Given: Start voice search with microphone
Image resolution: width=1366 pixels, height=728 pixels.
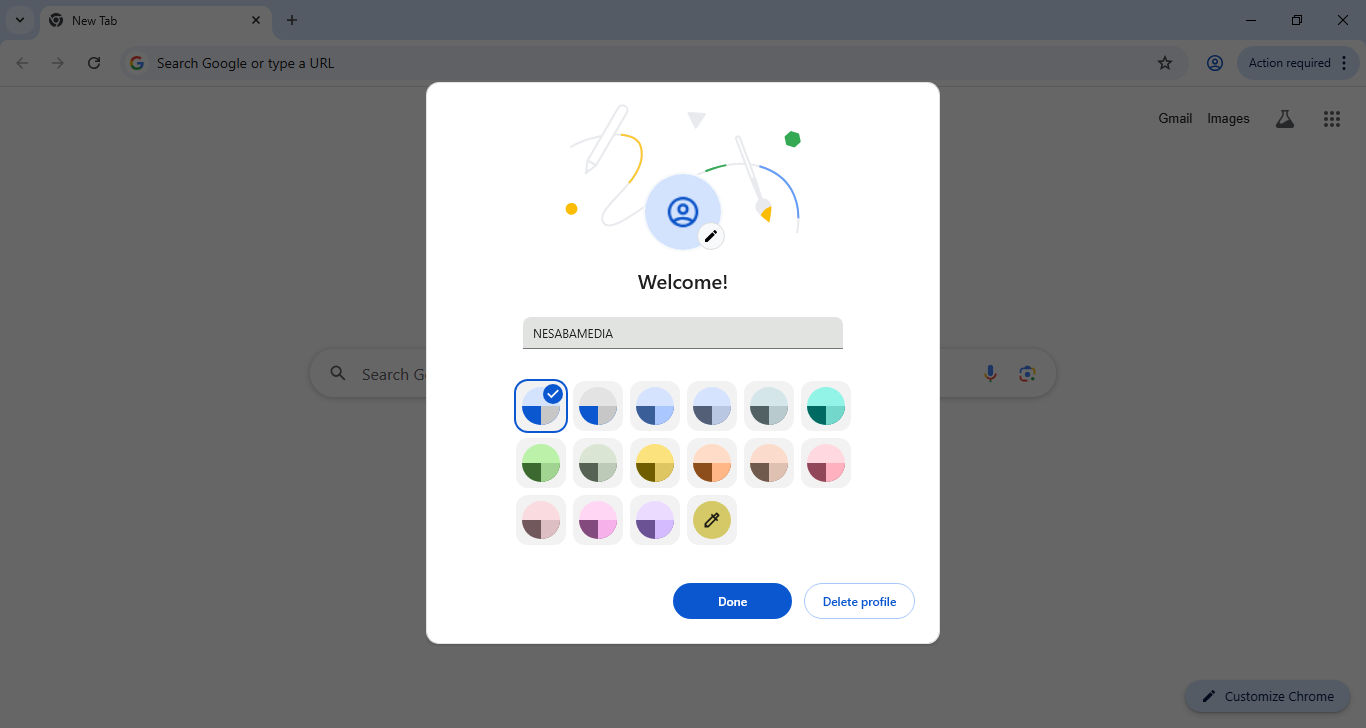Looking at the screenshot, I should tap(990, 373).
